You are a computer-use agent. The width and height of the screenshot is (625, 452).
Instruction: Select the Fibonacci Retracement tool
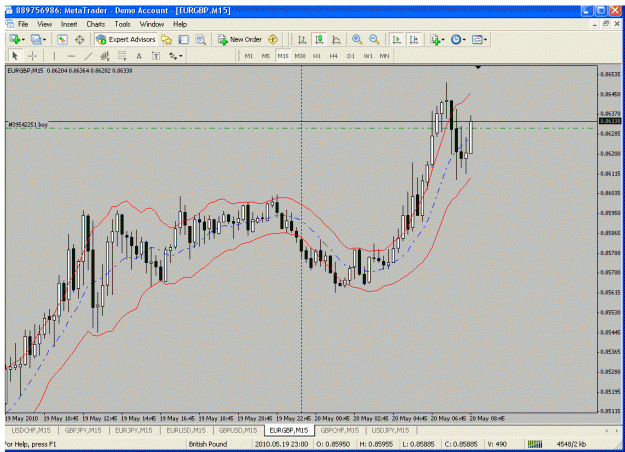point(122,56)
